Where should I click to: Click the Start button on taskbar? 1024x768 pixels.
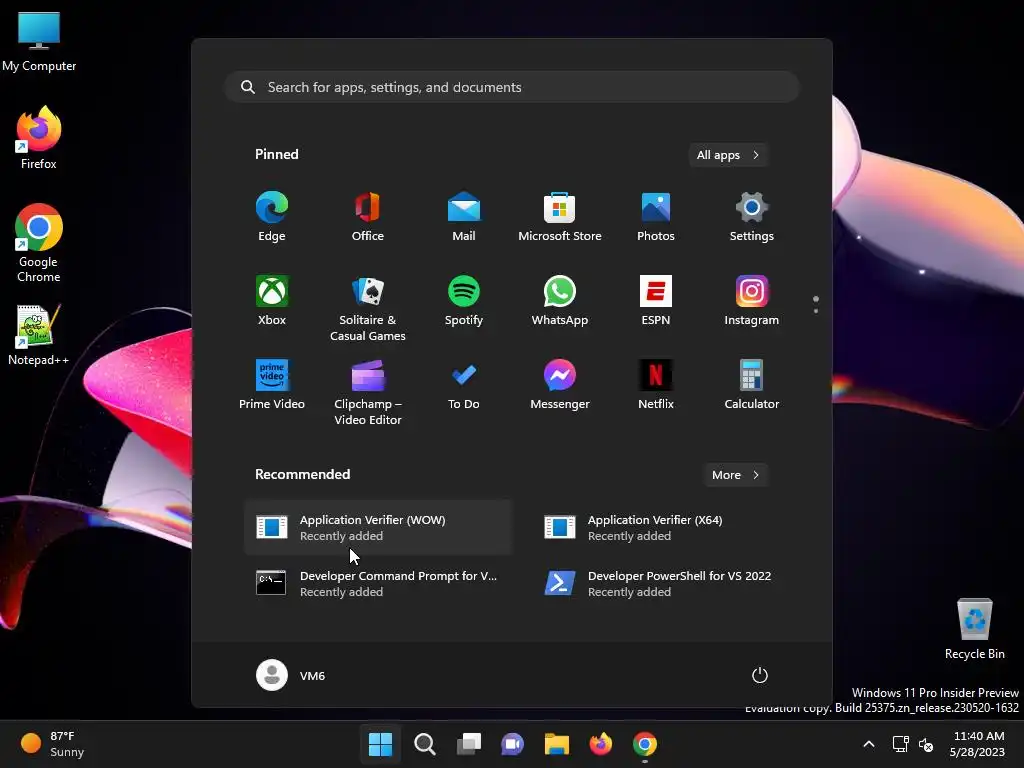[x=380, y=744]
